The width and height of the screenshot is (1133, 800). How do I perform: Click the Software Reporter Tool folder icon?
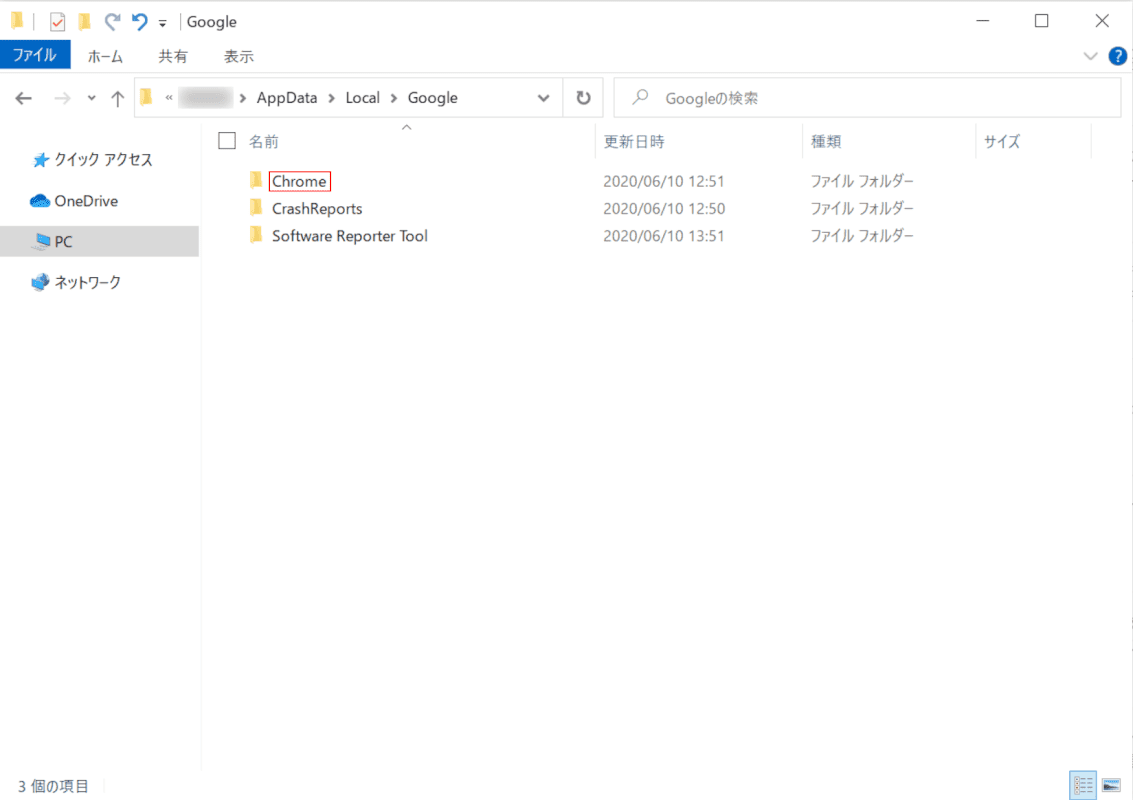point(256,236)
